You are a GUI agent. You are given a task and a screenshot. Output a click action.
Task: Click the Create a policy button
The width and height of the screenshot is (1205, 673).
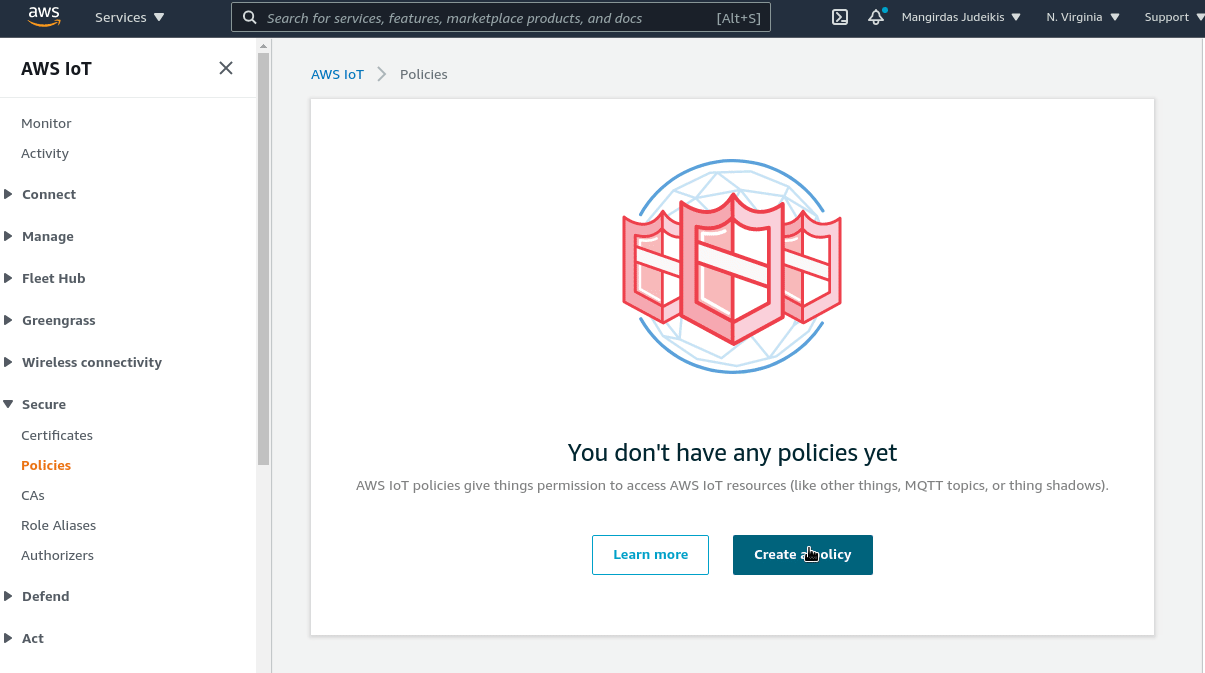coord(802,555)
